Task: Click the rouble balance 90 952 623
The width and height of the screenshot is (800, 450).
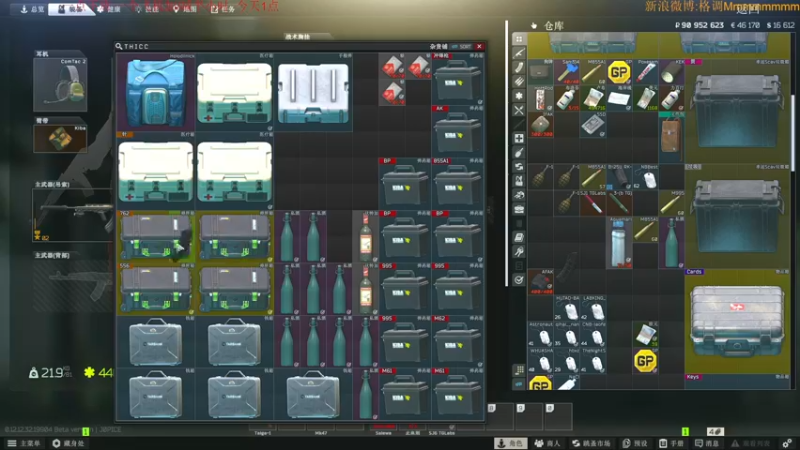Action: [x=699, y=25]
